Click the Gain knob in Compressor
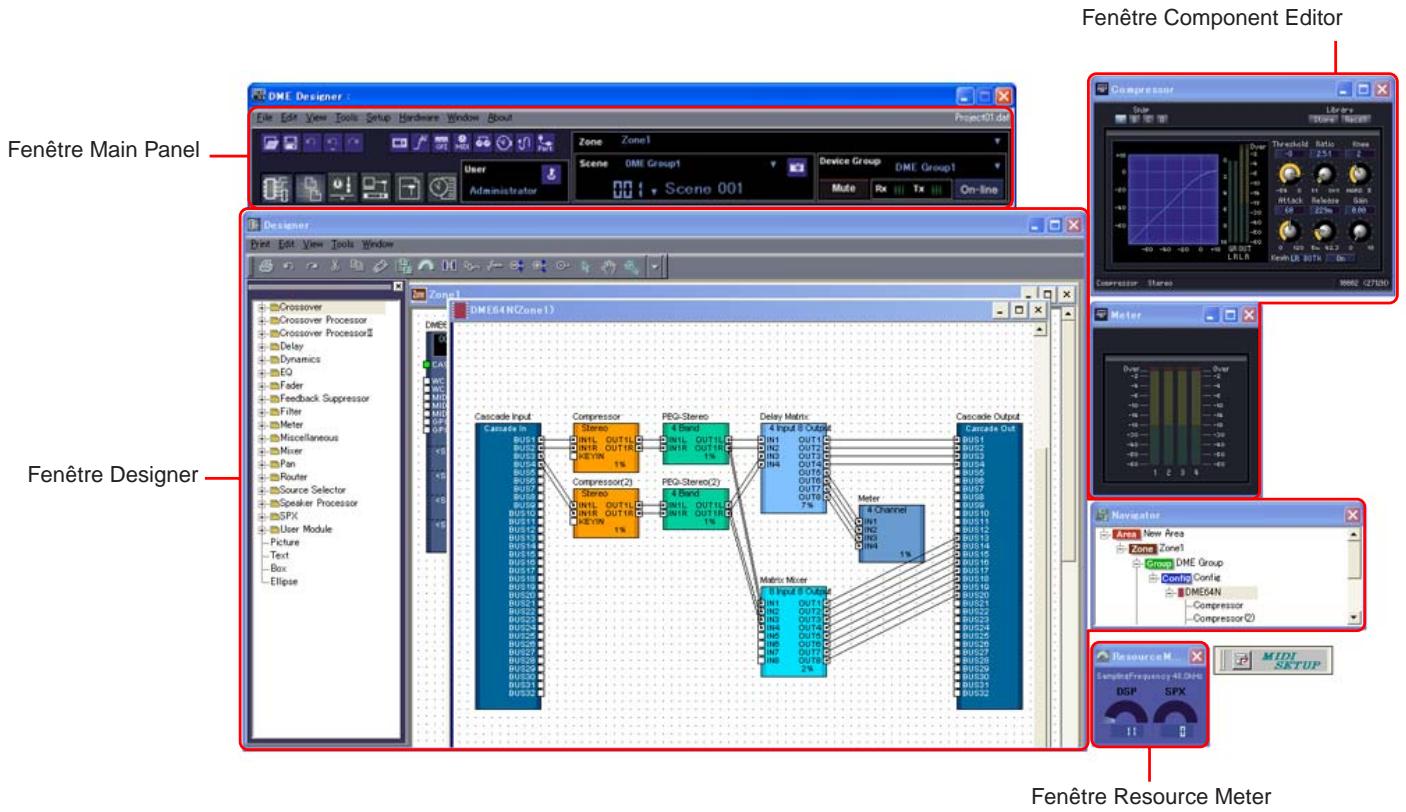1406x812 pixels. point(1360,230)
